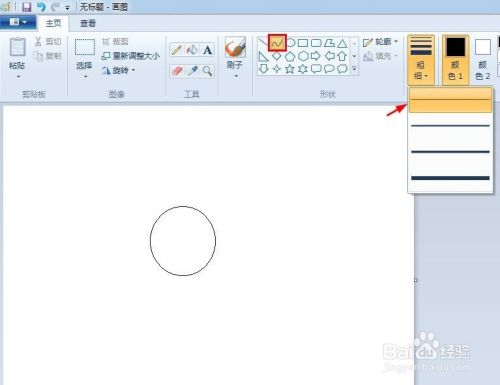Choose the Rectangle shape

[x=303, y=43]
